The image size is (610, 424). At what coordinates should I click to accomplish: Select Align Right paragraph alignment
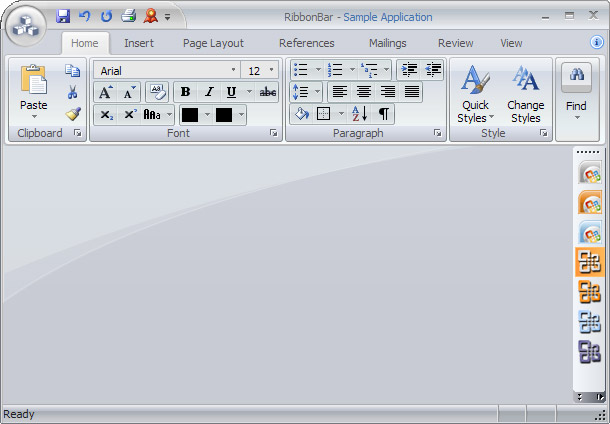point(387,92)
